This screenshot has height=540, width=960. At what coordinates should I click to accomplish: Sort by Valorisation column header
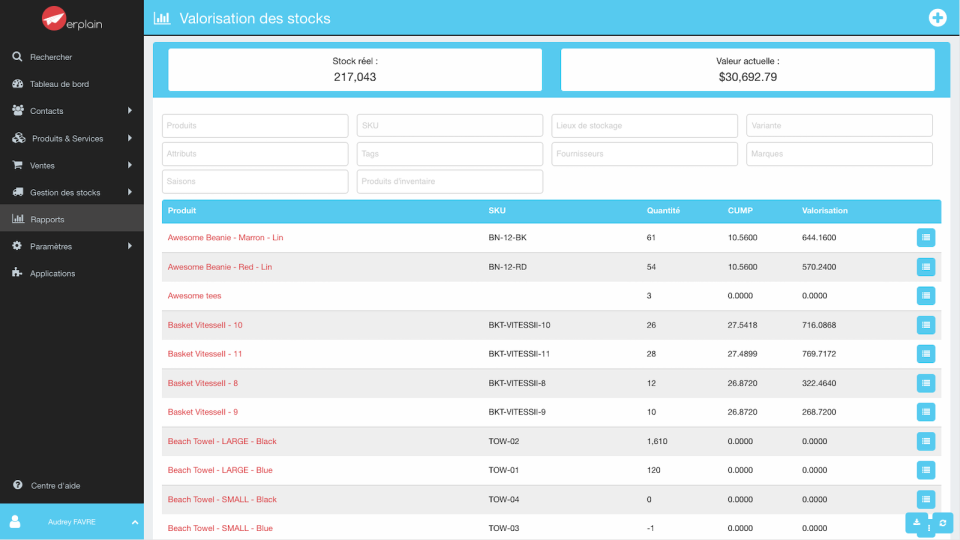(x=825, y=211)
